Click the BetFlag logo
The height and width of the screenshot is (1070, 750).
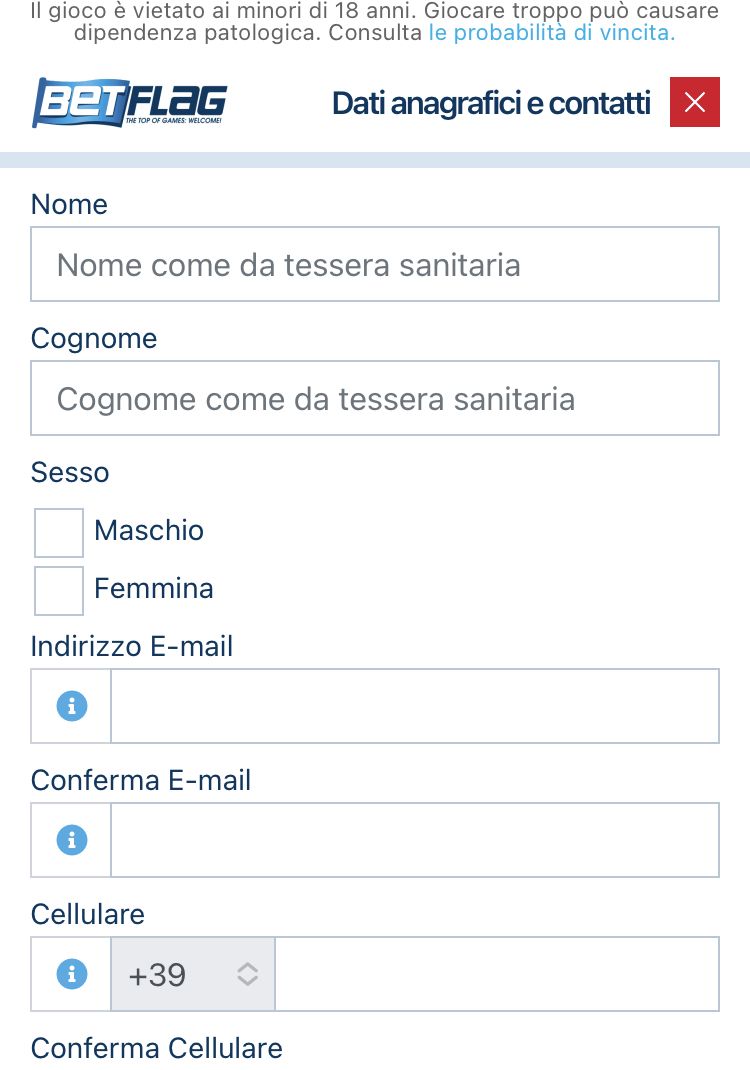129,102
